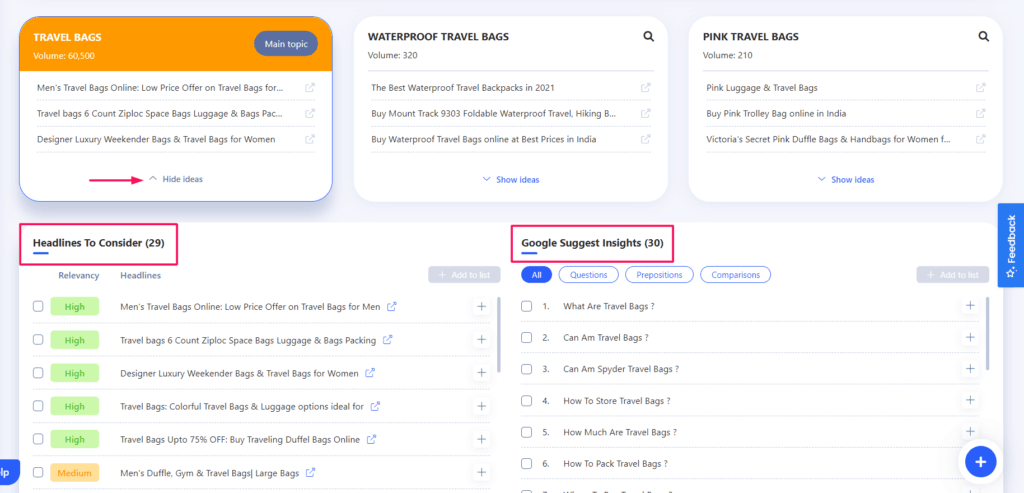Open external link for Pink Luggage & Travel Bags
Image resolution: width=1024 pixels, height=493 pixels.
pyautogui.click(x=981, y=88)
